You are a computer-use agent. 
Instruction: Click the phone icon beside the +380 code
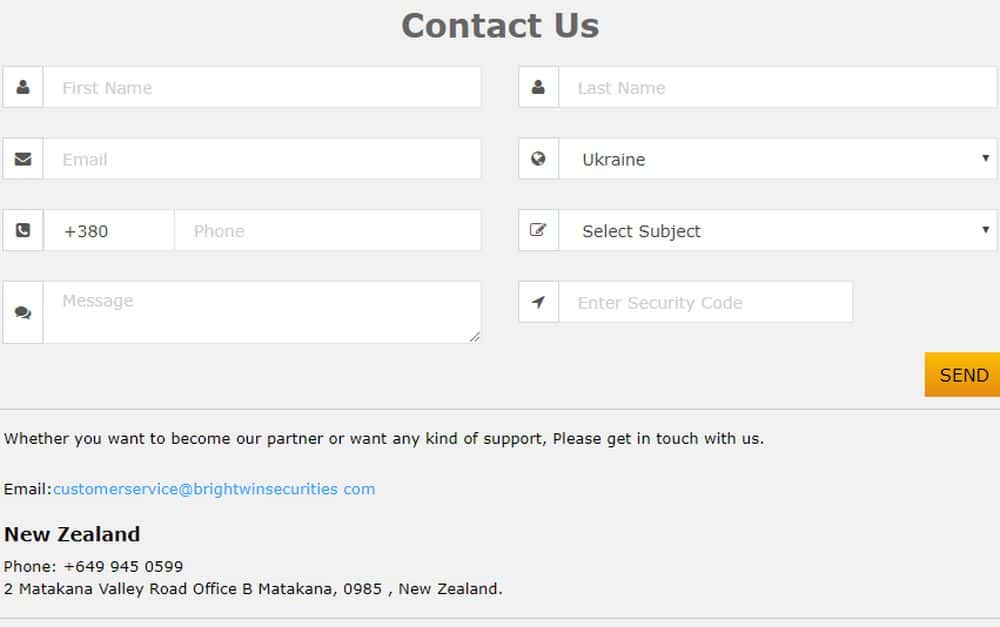pyautogui.click(x=23, y=231)
